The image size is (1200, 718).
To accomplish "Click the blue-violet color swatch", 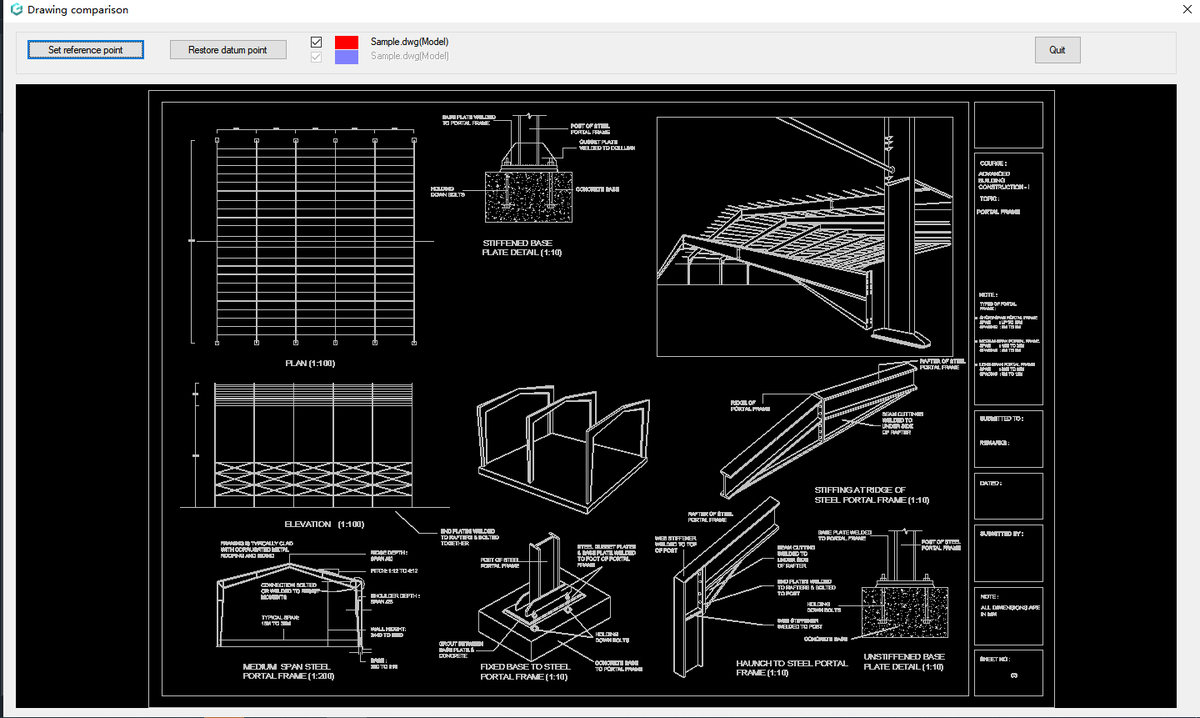I will [x=347, y=58].
